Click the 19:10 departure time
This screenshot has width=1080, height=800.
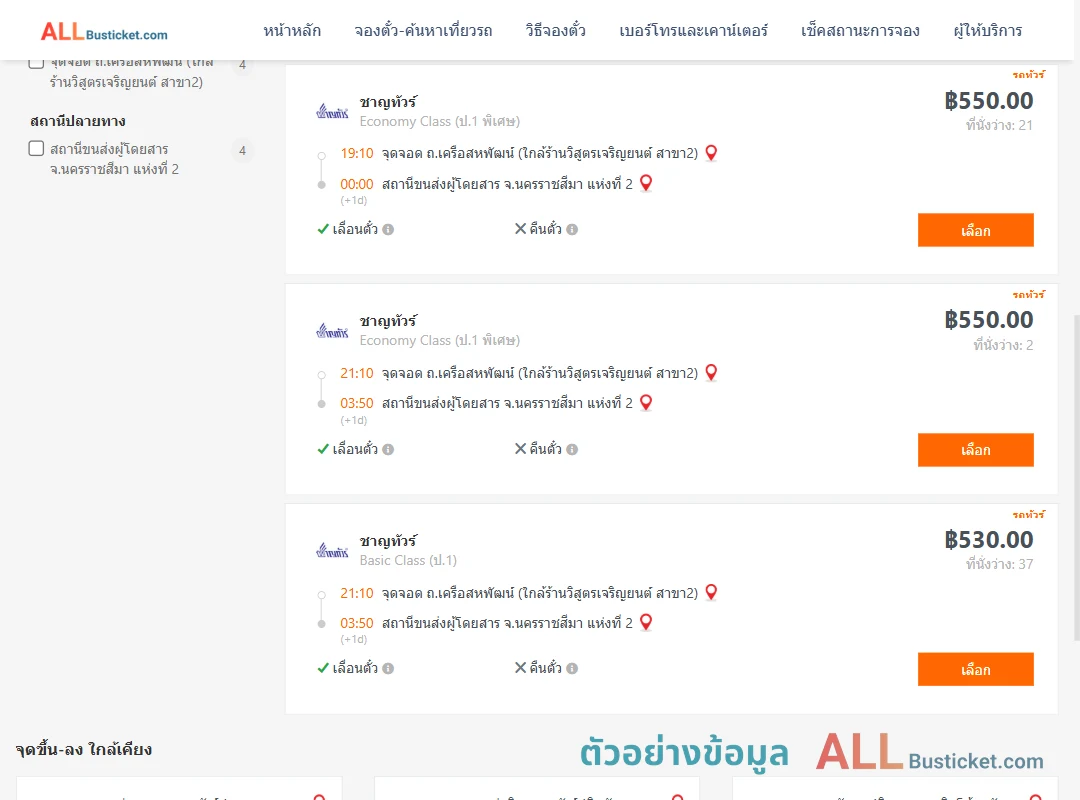coord(357,153)
